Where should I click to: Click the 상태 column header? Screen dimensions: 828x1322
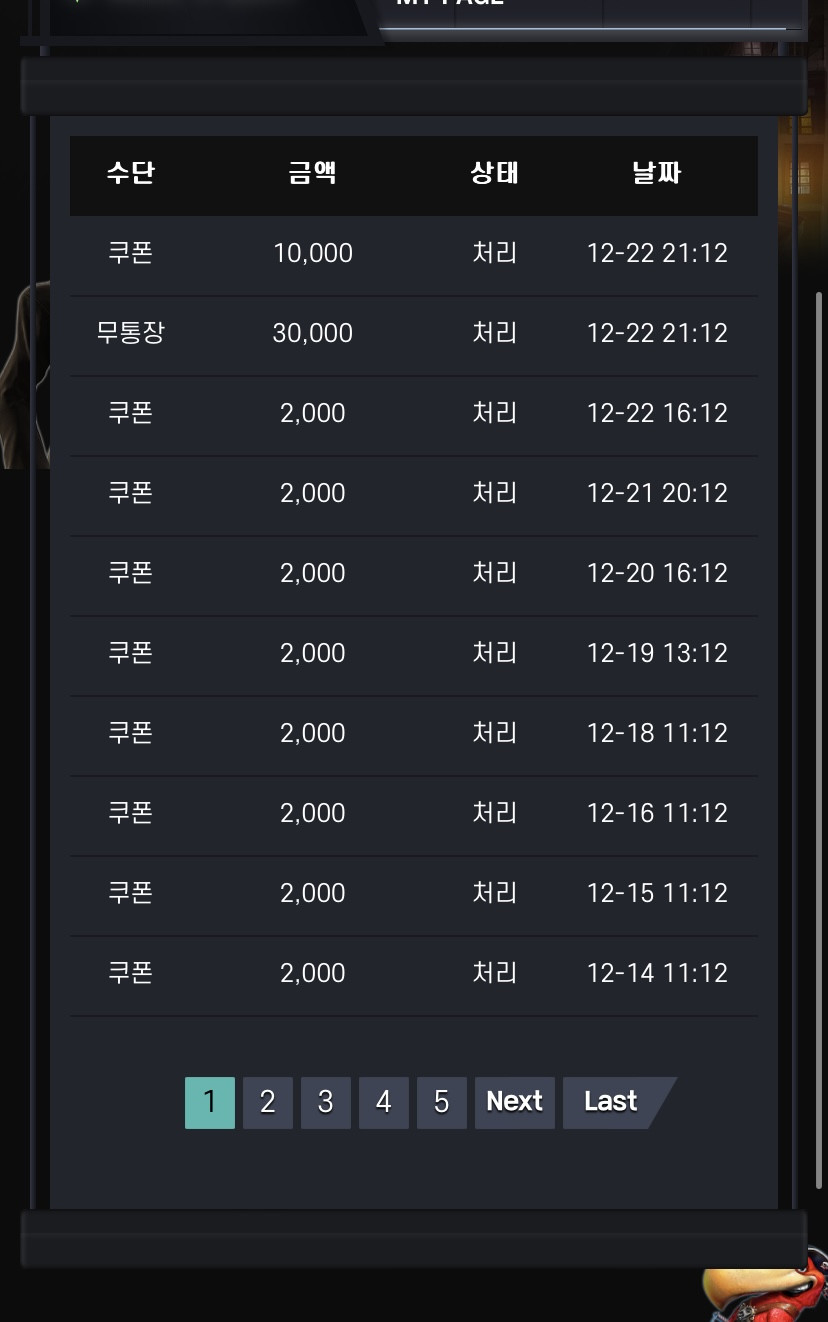(x=495, y=173)
